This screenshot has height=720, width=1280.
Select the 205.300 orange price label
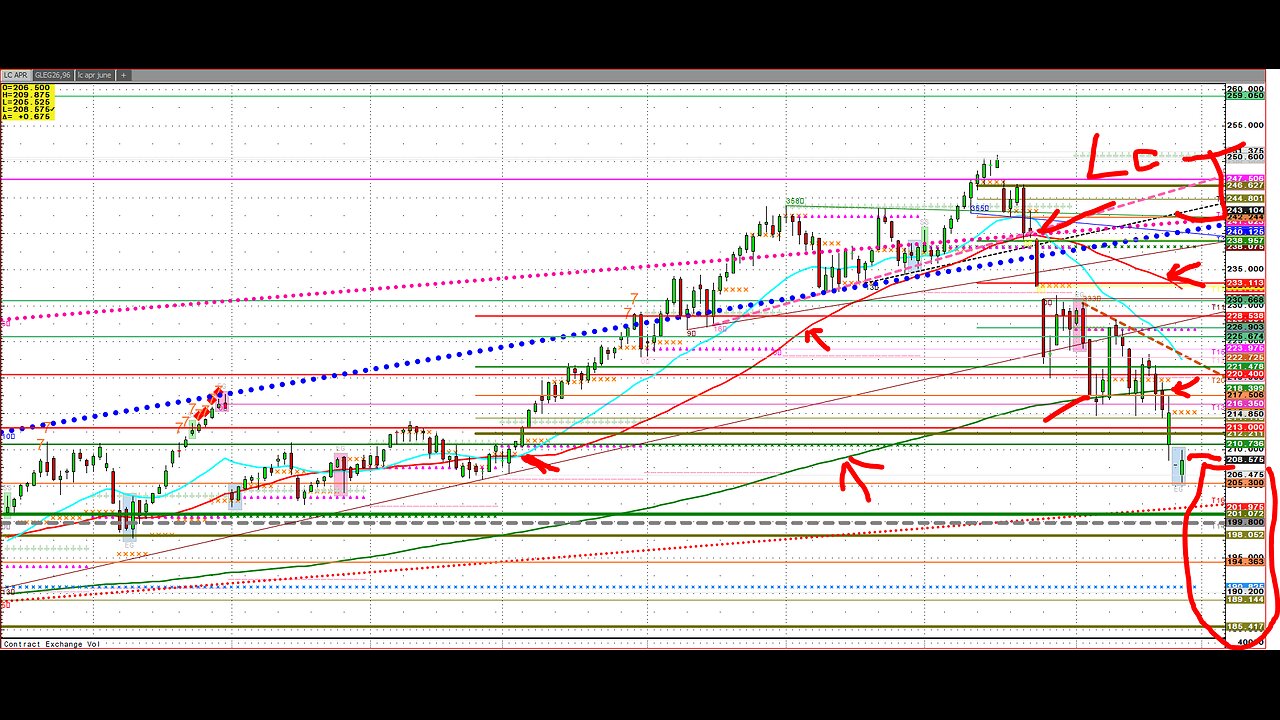(1245, 483)
